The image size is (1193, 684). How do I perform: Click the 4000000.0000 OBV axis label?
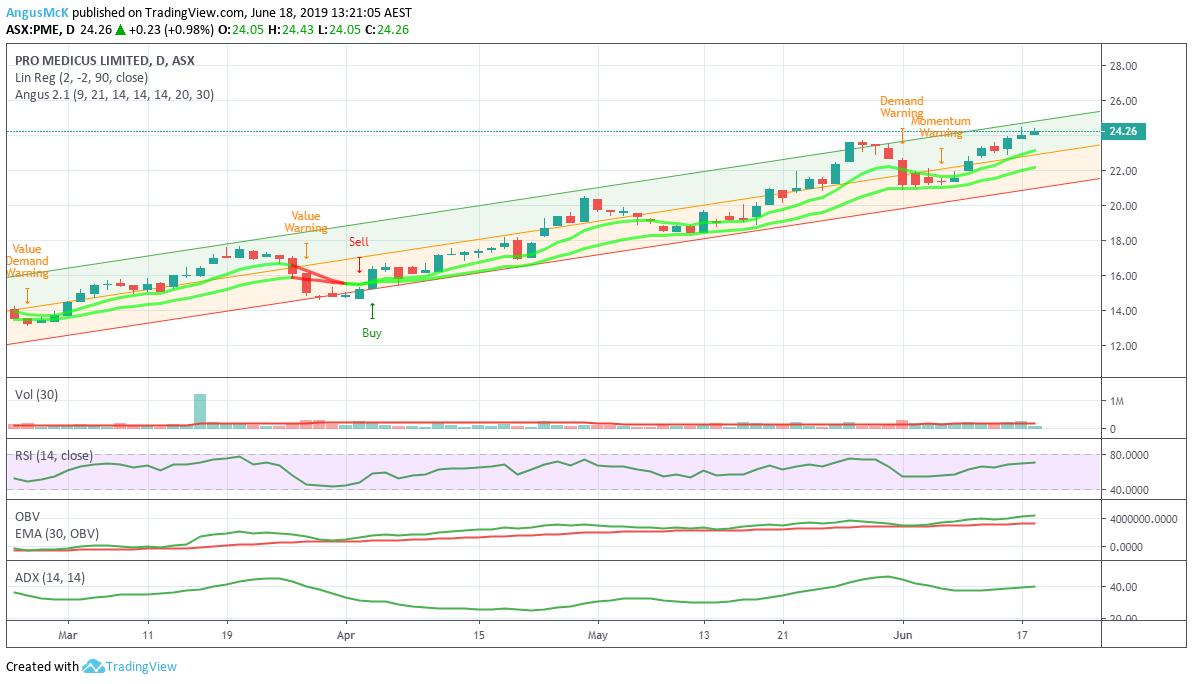tap(1144, 519)
